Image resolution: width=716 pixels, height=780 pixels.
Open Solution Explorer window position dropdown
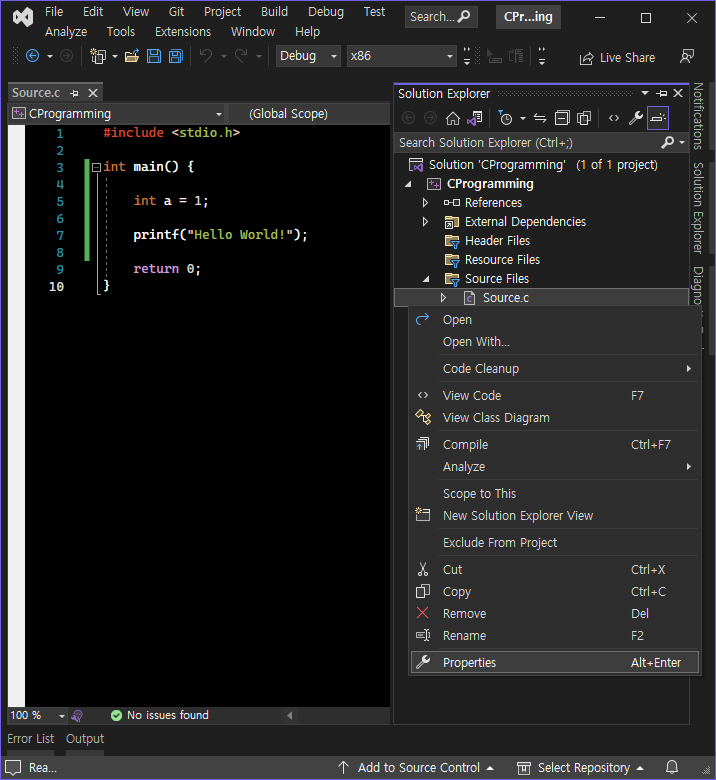click(x=645, y=93)
